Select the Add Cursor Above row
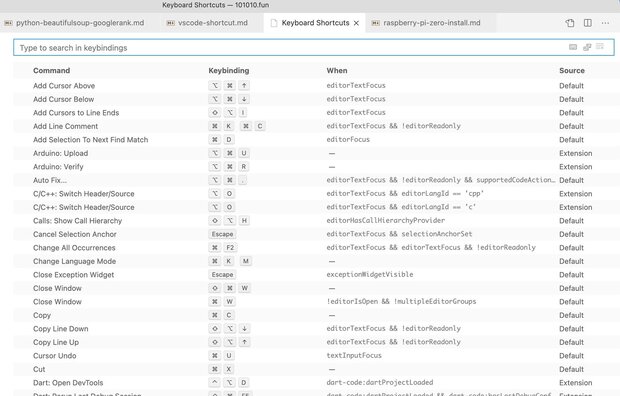This screenshot has height=396, width=620. point(313,85)
